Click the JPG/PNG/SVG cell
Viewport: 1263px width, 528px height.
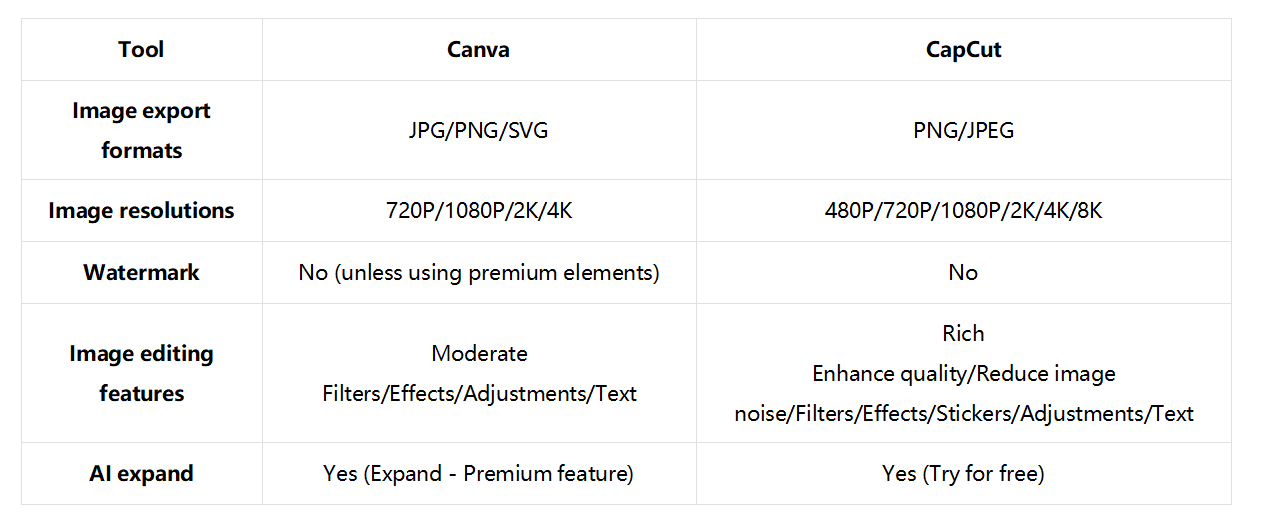[478, 130]
